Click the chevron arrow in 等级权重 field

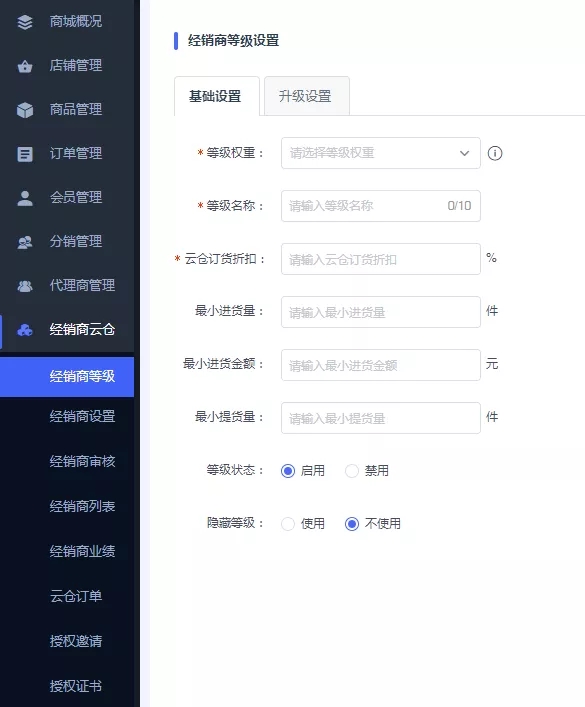[x=464, y=153]
